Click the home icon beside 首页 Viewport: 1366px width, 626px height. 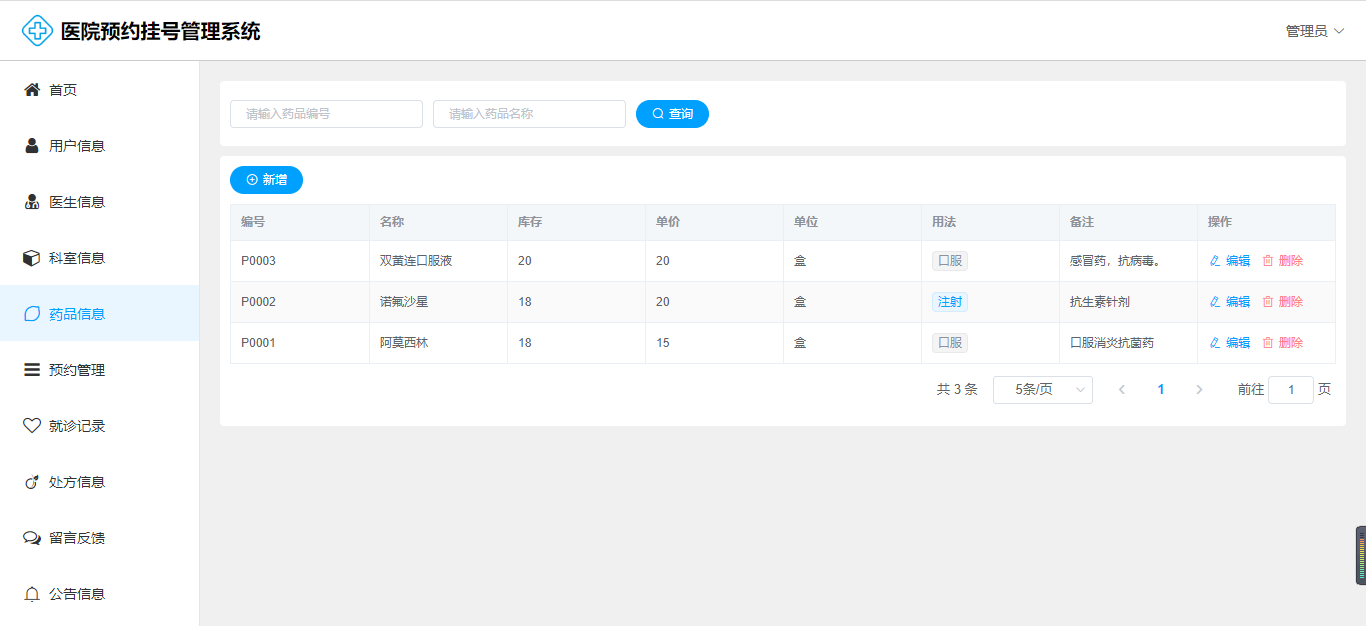32,90
